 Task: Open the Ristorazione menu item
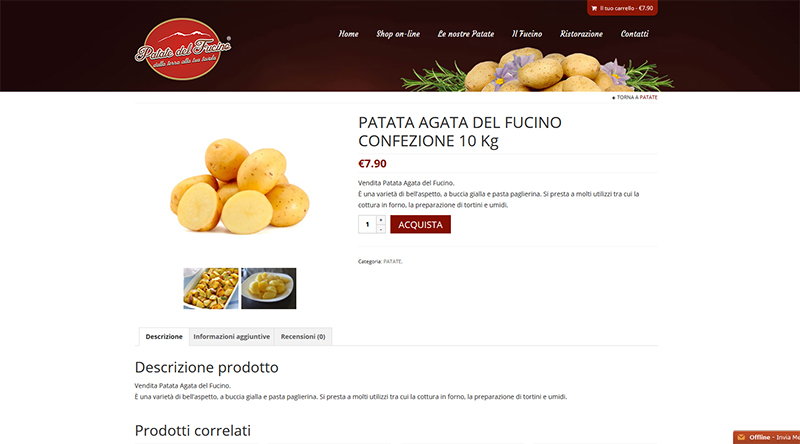[581, 34]
